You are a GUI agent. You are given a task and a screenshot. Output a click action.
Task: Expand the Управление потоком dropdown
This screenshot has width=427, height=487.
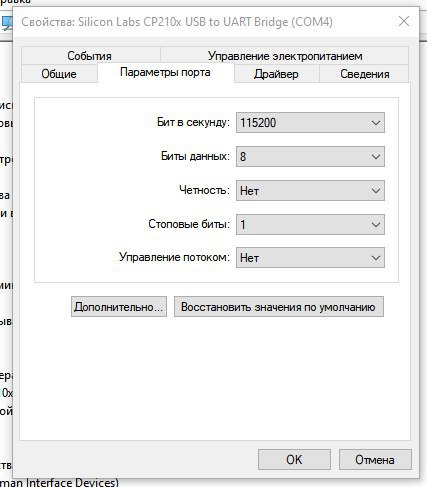coord(310,258)
